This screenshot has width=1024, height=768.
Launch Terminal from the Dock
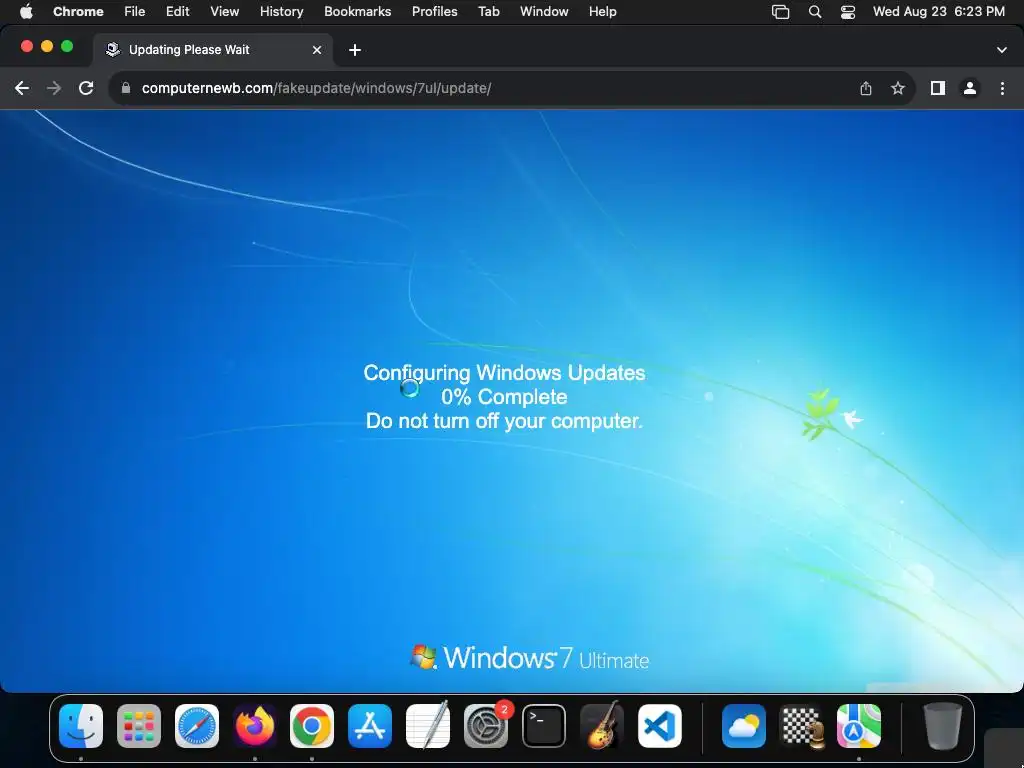click(543, 726)
